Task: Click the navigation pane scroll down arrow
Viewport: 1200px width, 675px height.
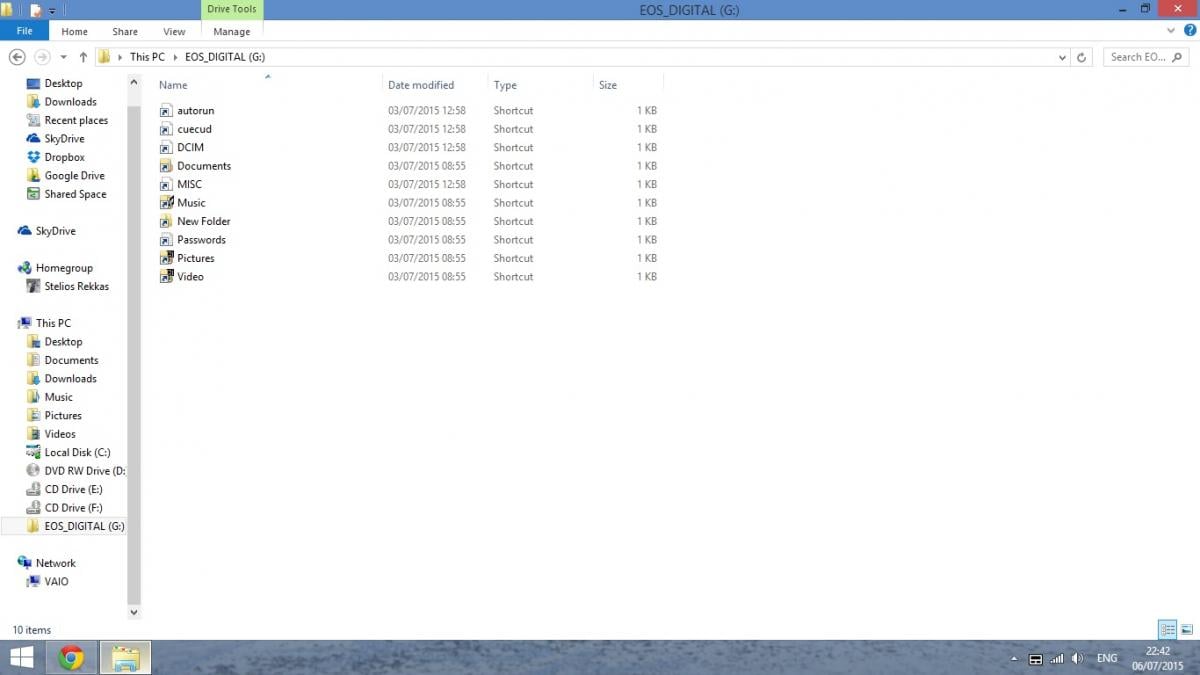Action: pos(134,611)
